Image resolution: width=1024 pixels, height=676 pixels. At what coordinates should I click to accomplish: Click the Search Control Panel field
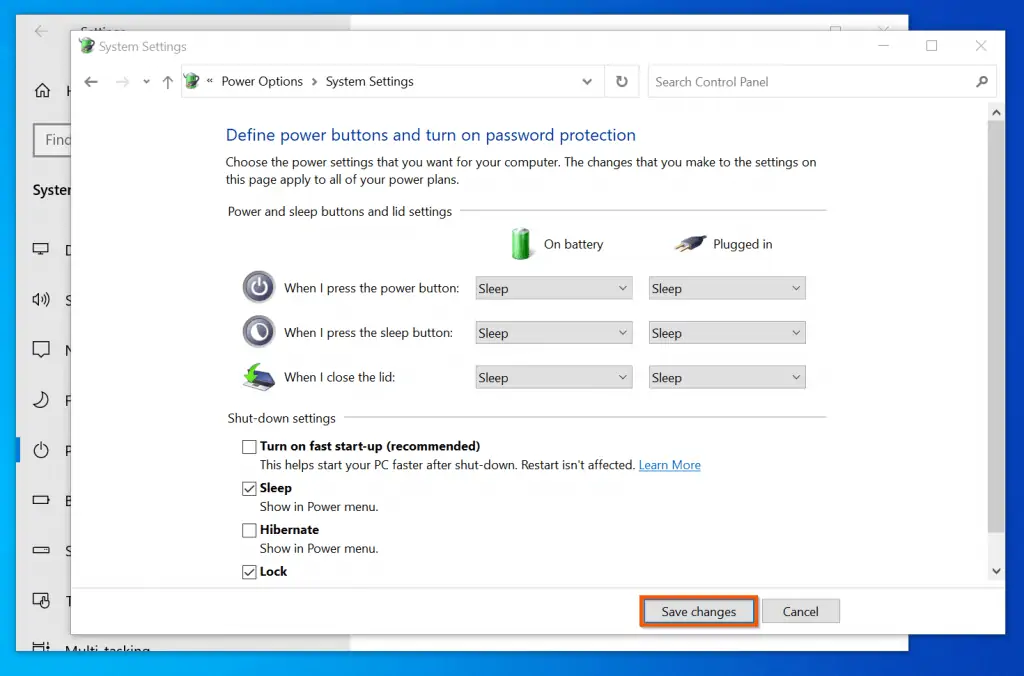tap(810, 82)
